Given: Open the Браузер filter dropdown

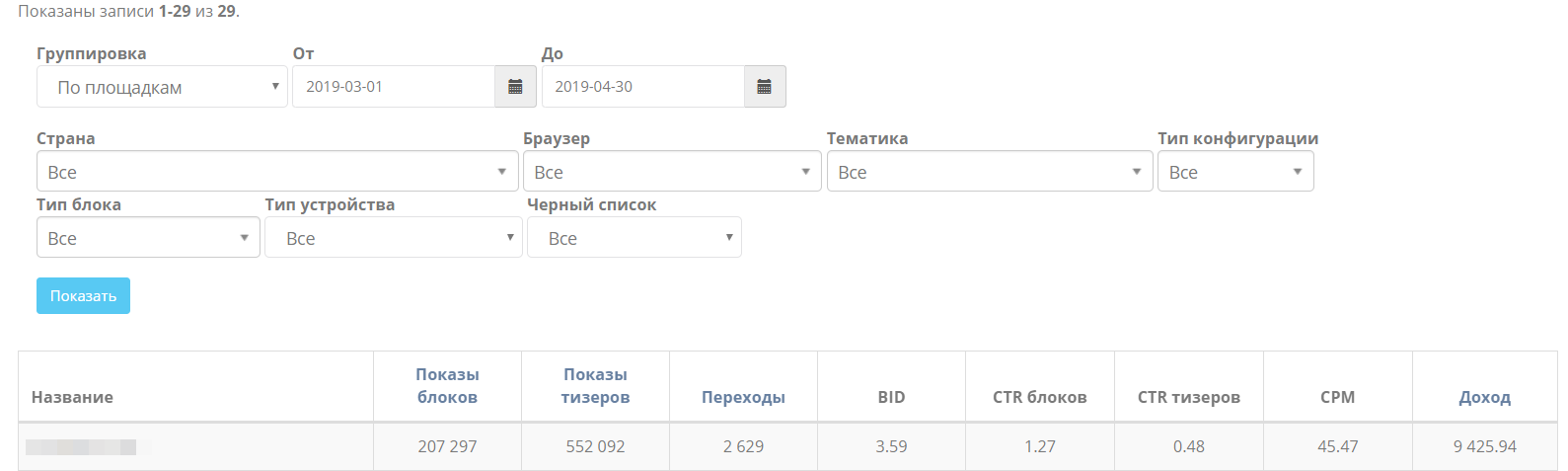Looking at the screenshot, I should [x=671, y=172].
